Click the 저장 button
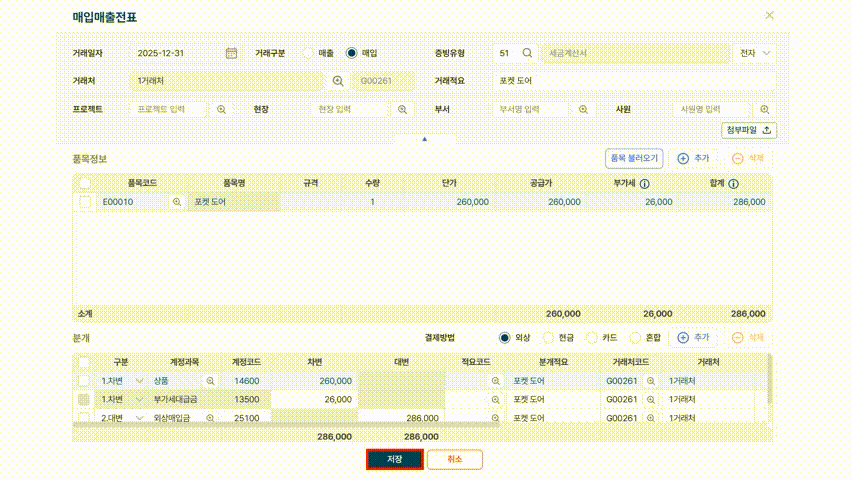Screen dimensions: 852x480 pyautogui.click(x=394, y=459)
